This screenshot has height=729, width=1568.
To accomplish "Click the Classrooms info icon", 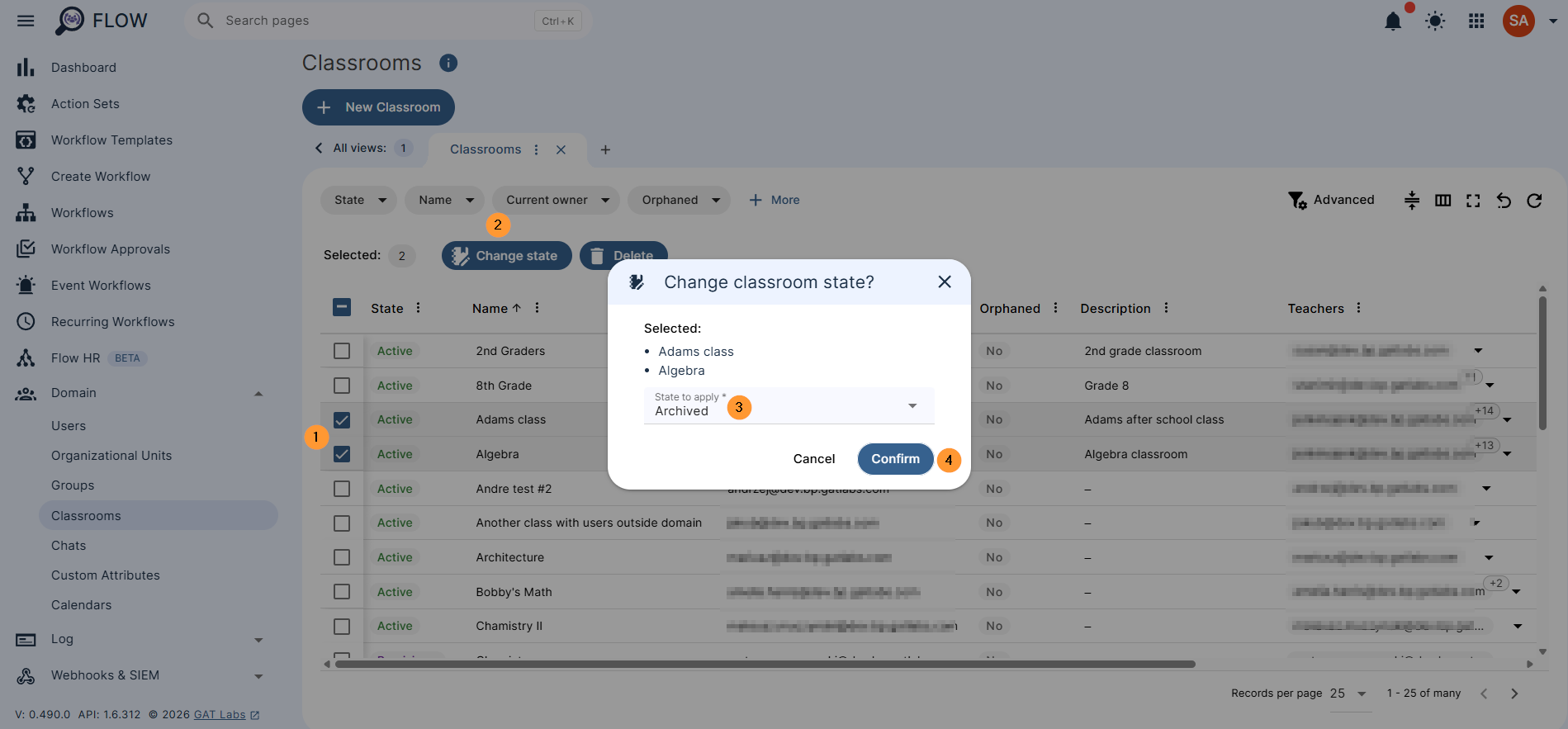I will point(448,63).
